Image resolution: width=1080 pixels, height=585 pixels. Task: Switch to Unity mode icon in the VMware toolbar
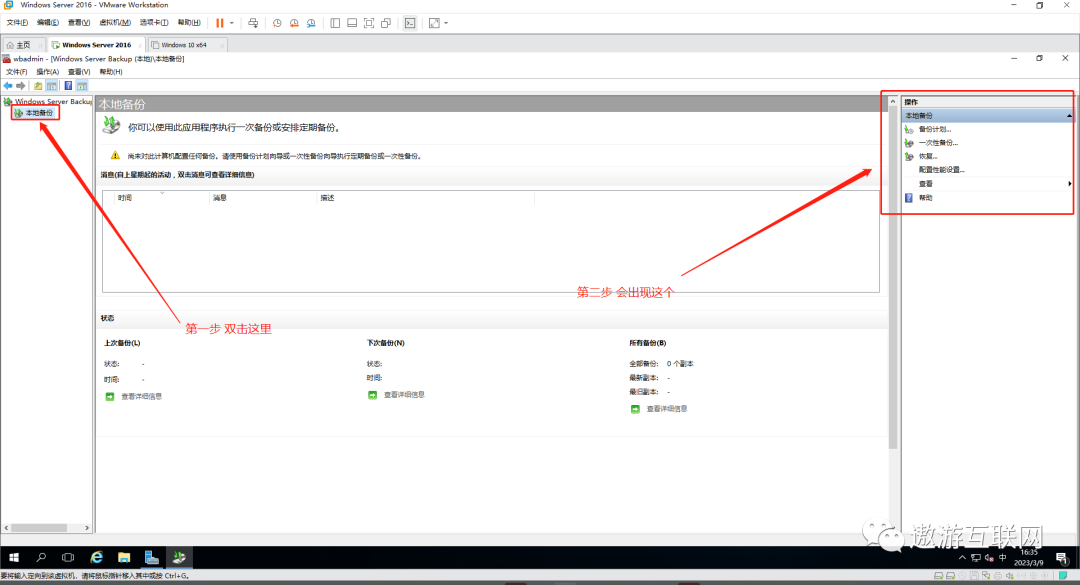(x=386, y=23)
